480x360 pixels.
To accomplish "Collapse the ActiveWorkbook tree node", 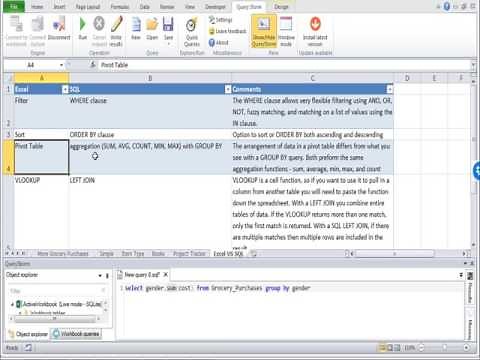I will coord(12,304).
